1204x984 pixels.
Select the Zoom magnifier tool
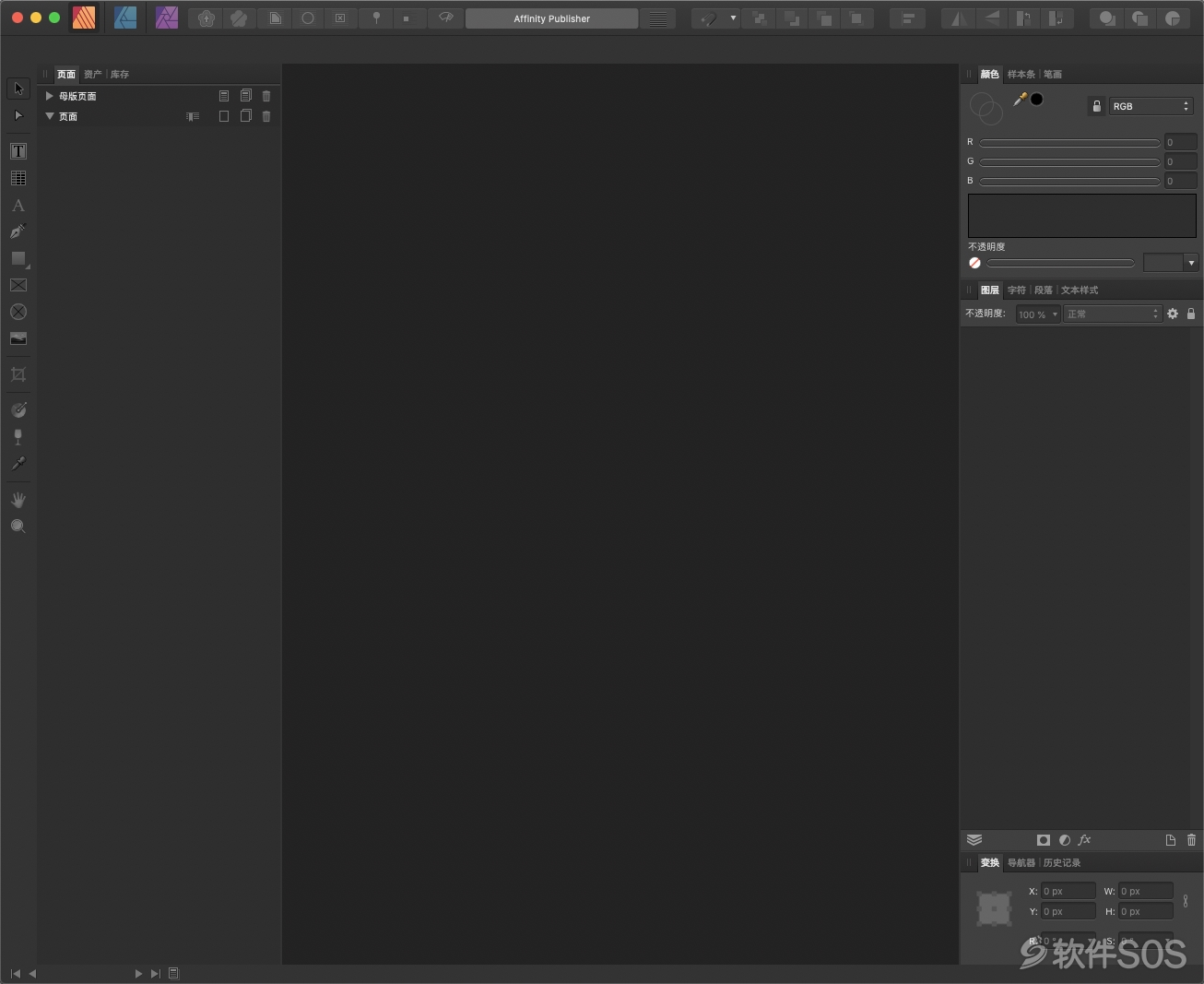18,526
